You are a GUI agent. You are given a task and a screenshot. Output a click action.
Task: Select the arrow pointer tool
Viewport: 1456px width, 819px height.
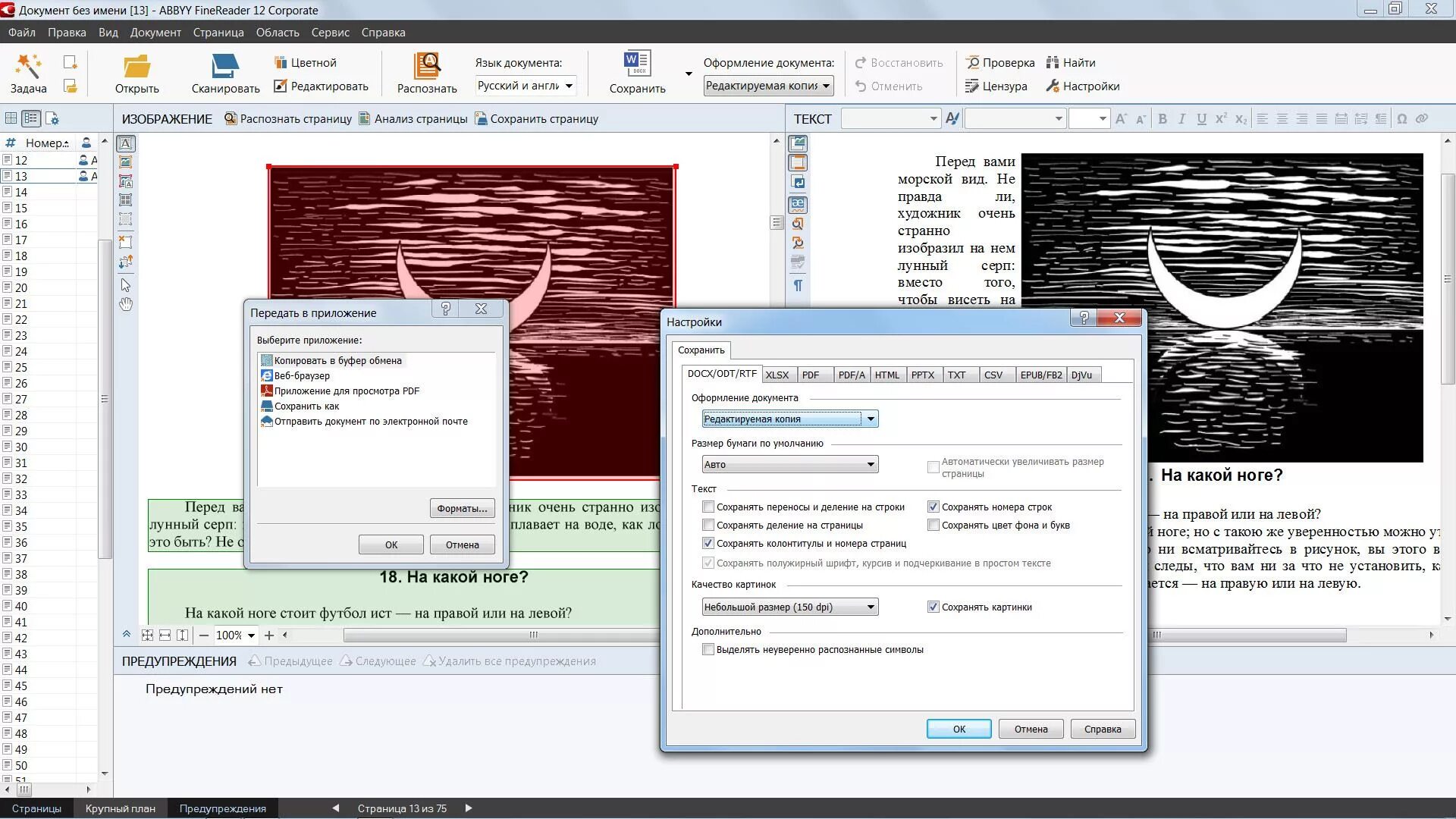[x=126, y=285]
